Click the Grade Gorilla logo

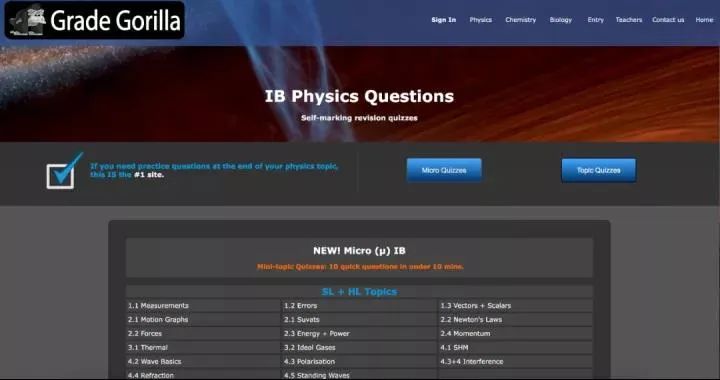[95, 20]
